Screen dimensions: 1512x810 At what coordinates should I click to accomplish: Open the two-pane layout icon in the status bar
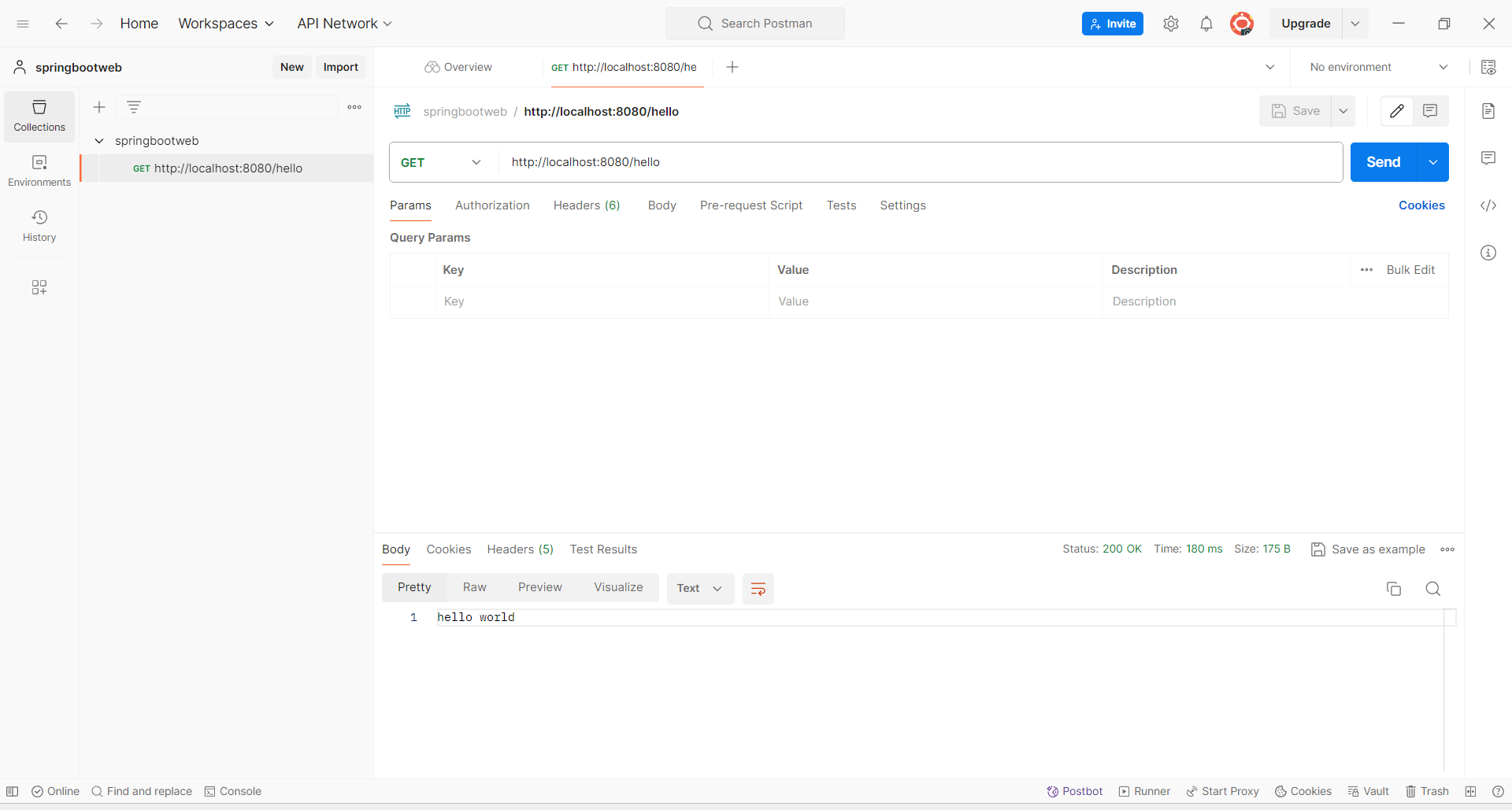(1470, 791)
